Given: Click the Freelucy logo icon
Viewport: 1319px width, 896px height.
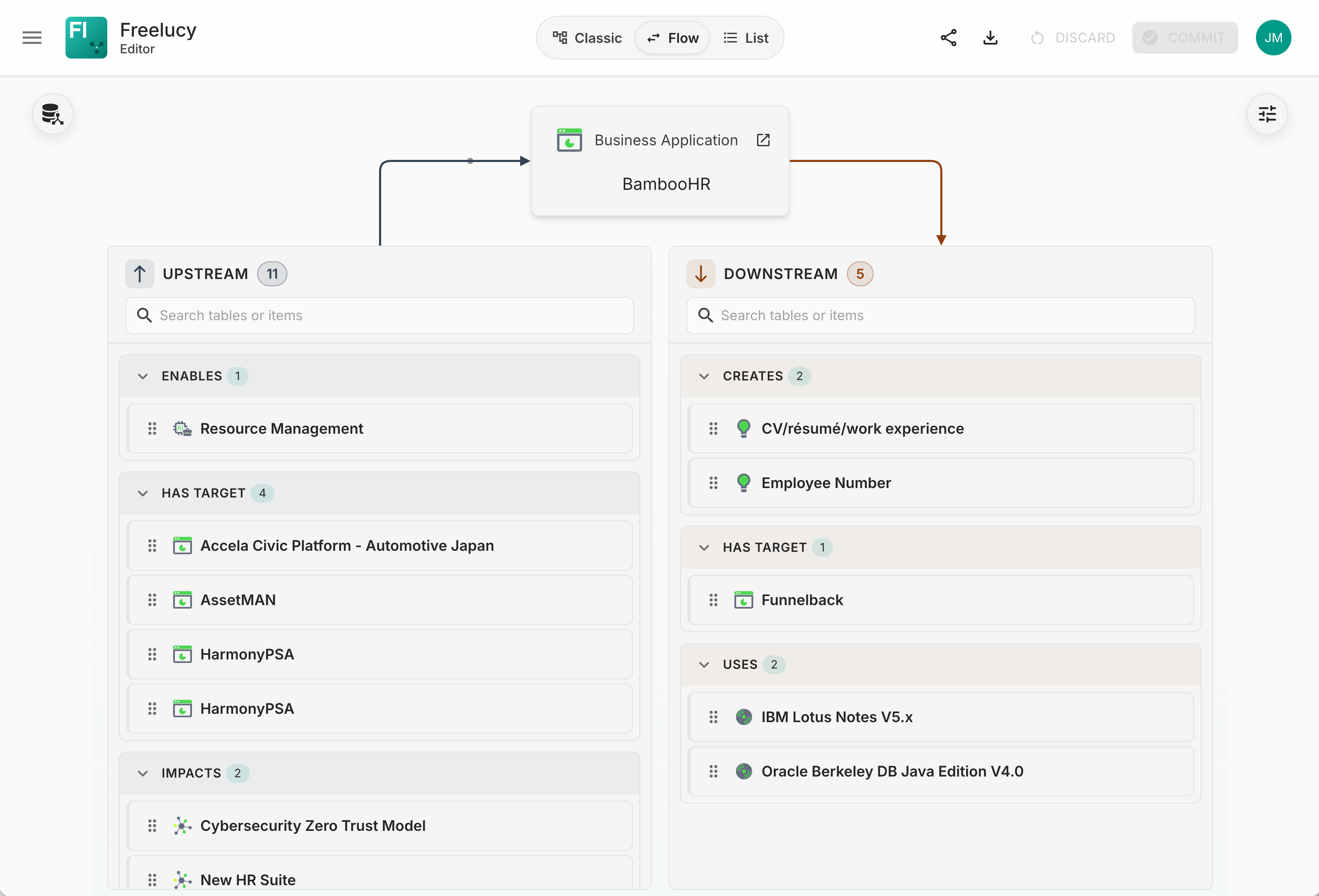Looking at the screenshot, I should pyautogui.click(x=86, y=38).
